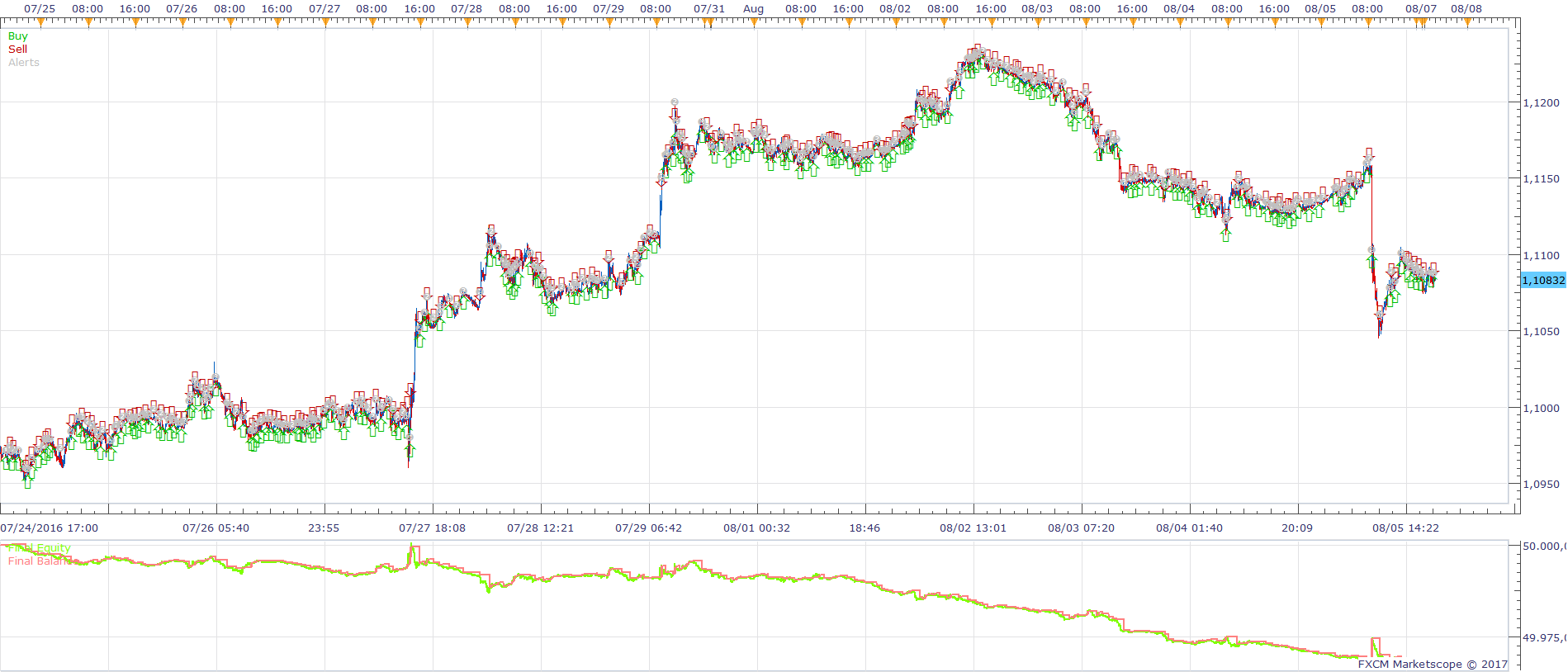Click the 07/27 18:08 bottom date label
The height and width of the screenshot is (672, 1568).
[432, 528]
